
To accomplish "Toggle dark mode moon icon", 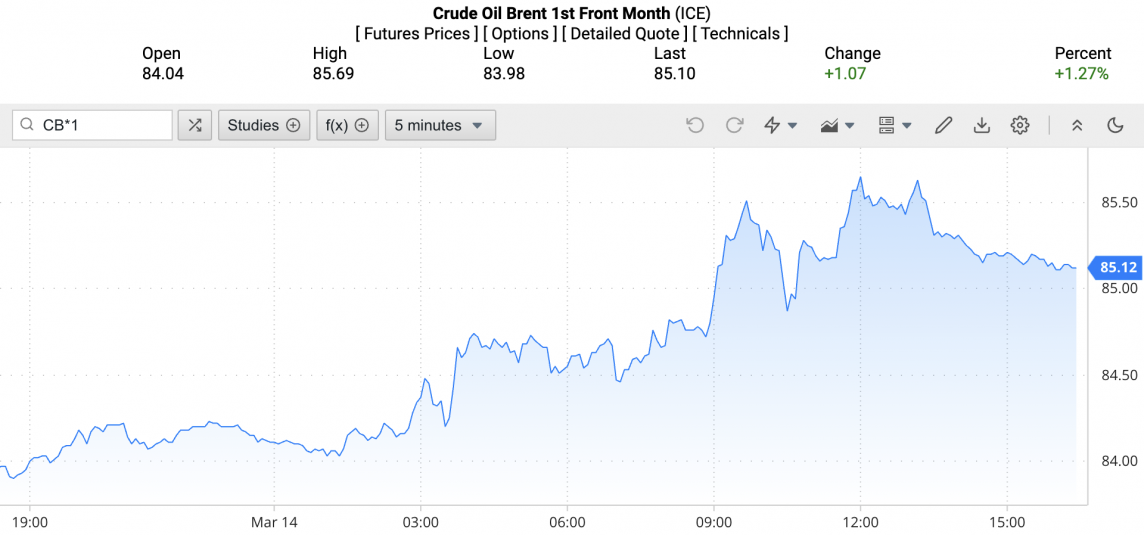I will [1116, 125].
